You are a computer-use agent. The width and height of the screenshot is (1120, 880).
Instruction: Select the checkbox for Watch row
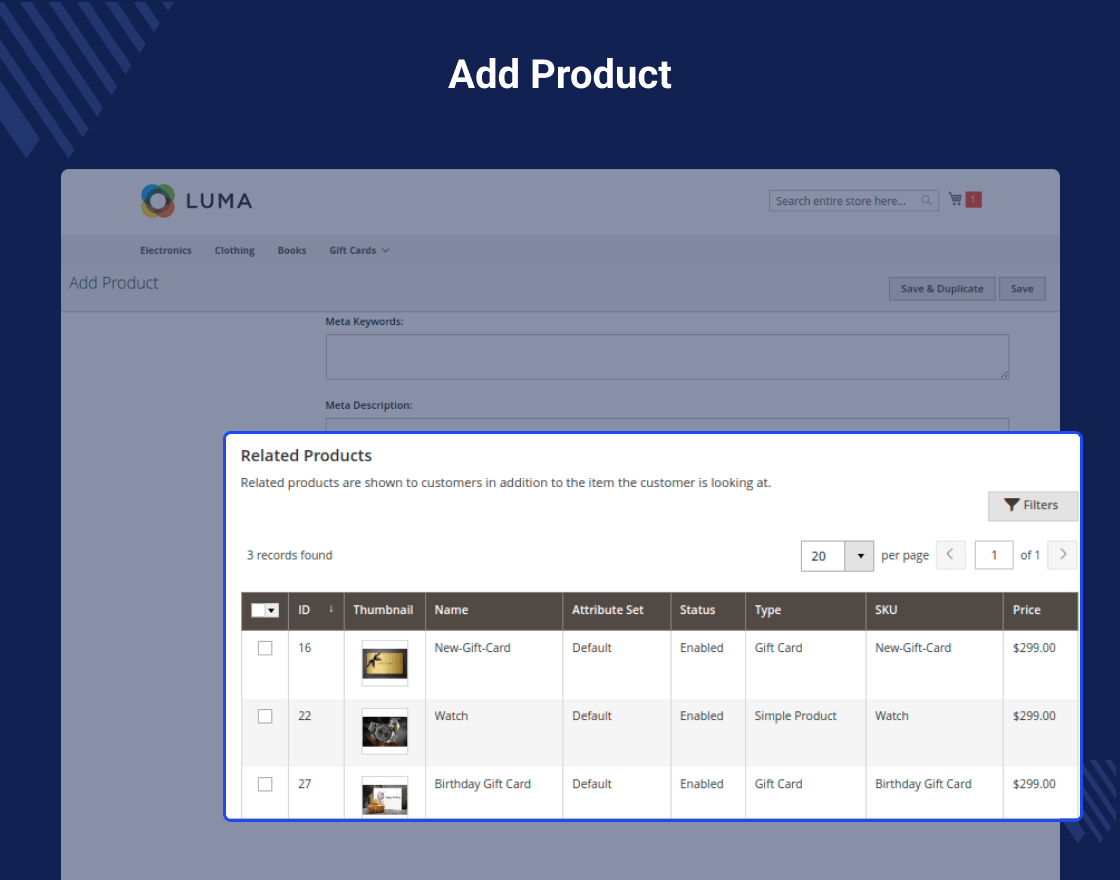[265, 716]
